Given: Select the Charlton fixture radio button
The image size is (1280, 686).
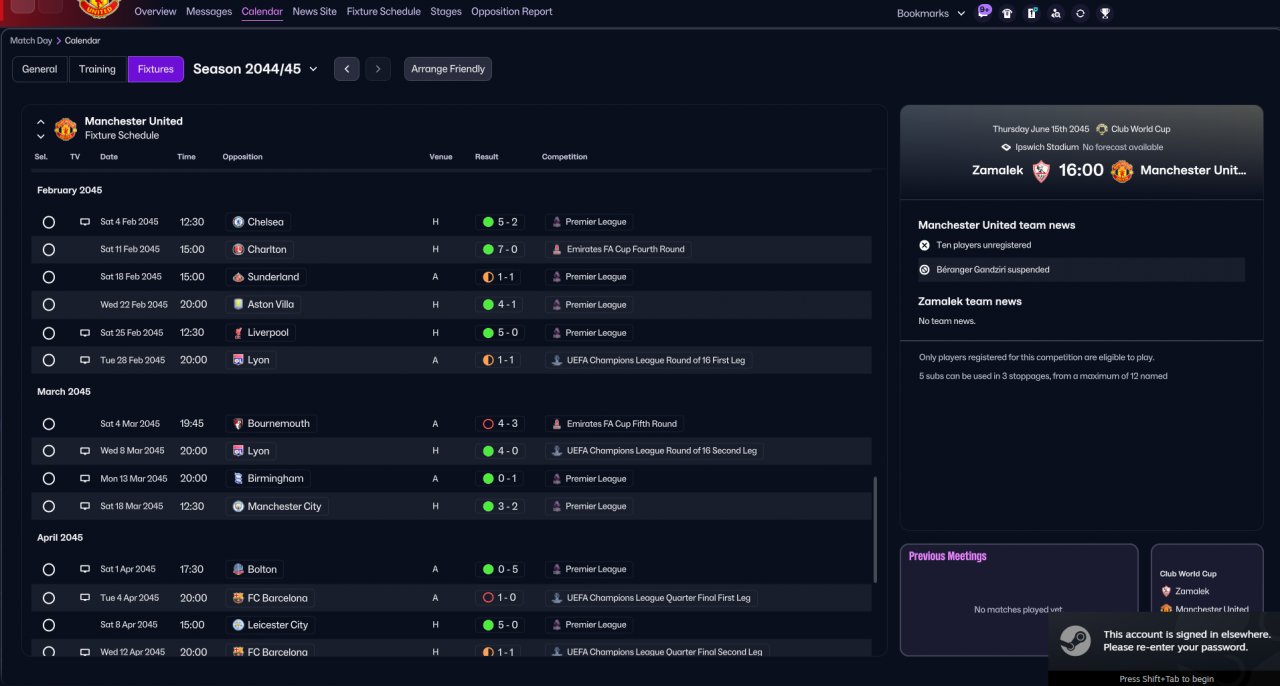Looking at the screenshot, I should point(48,250).
